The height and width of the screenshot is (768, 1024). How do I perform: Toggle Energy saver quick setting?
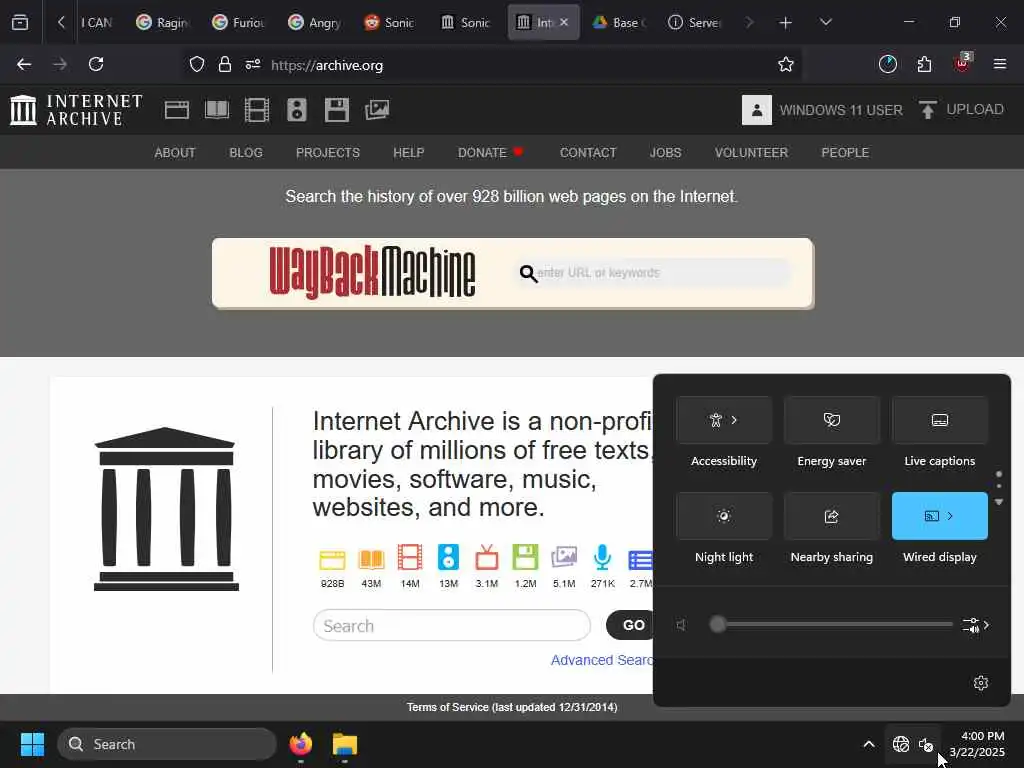831,420
